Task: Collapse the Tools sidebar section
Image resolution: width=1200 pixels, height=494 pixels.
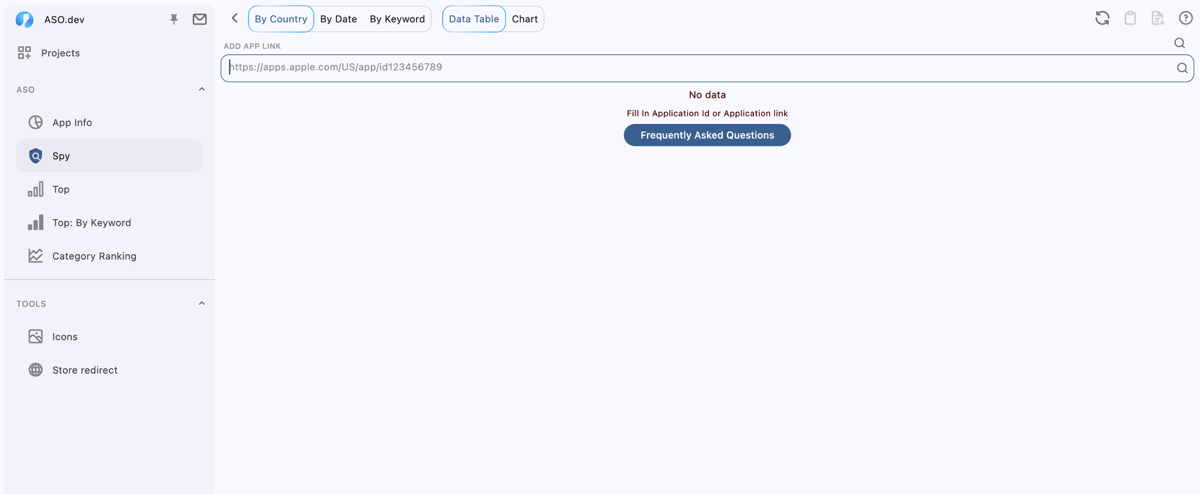Action: coord(201,304)
